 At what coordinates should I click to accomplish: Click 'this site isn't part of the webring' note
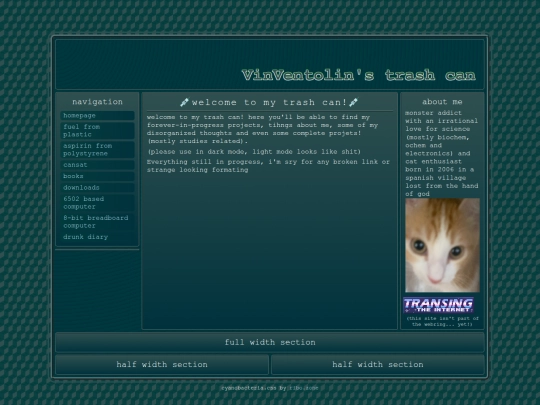pos(442,321)
